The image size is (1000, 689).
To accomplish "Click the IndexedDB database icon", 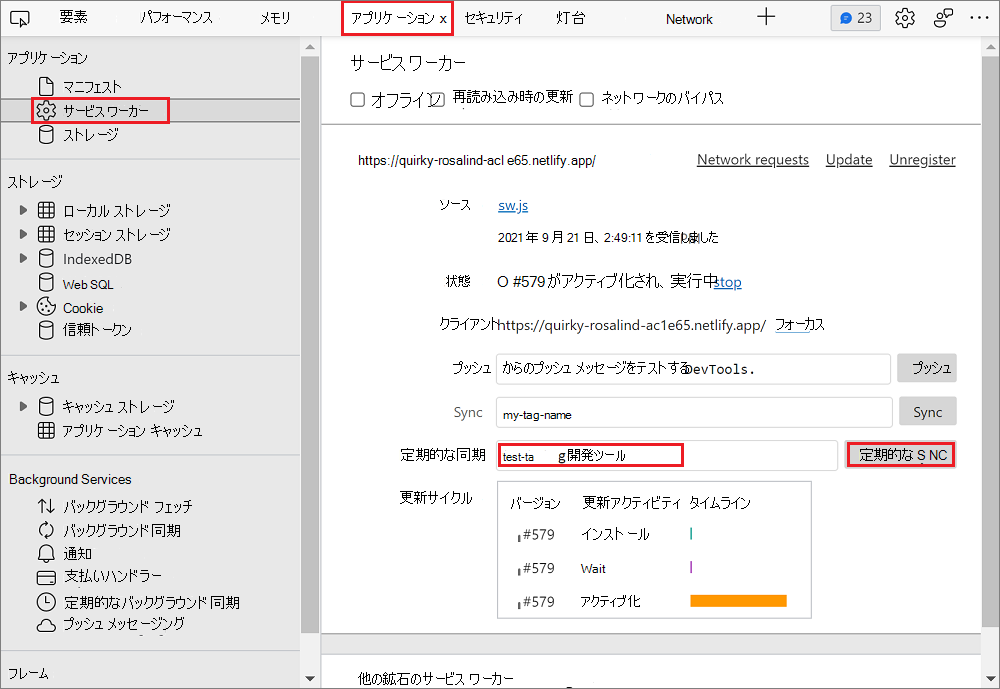I will (x=46, y=258).
